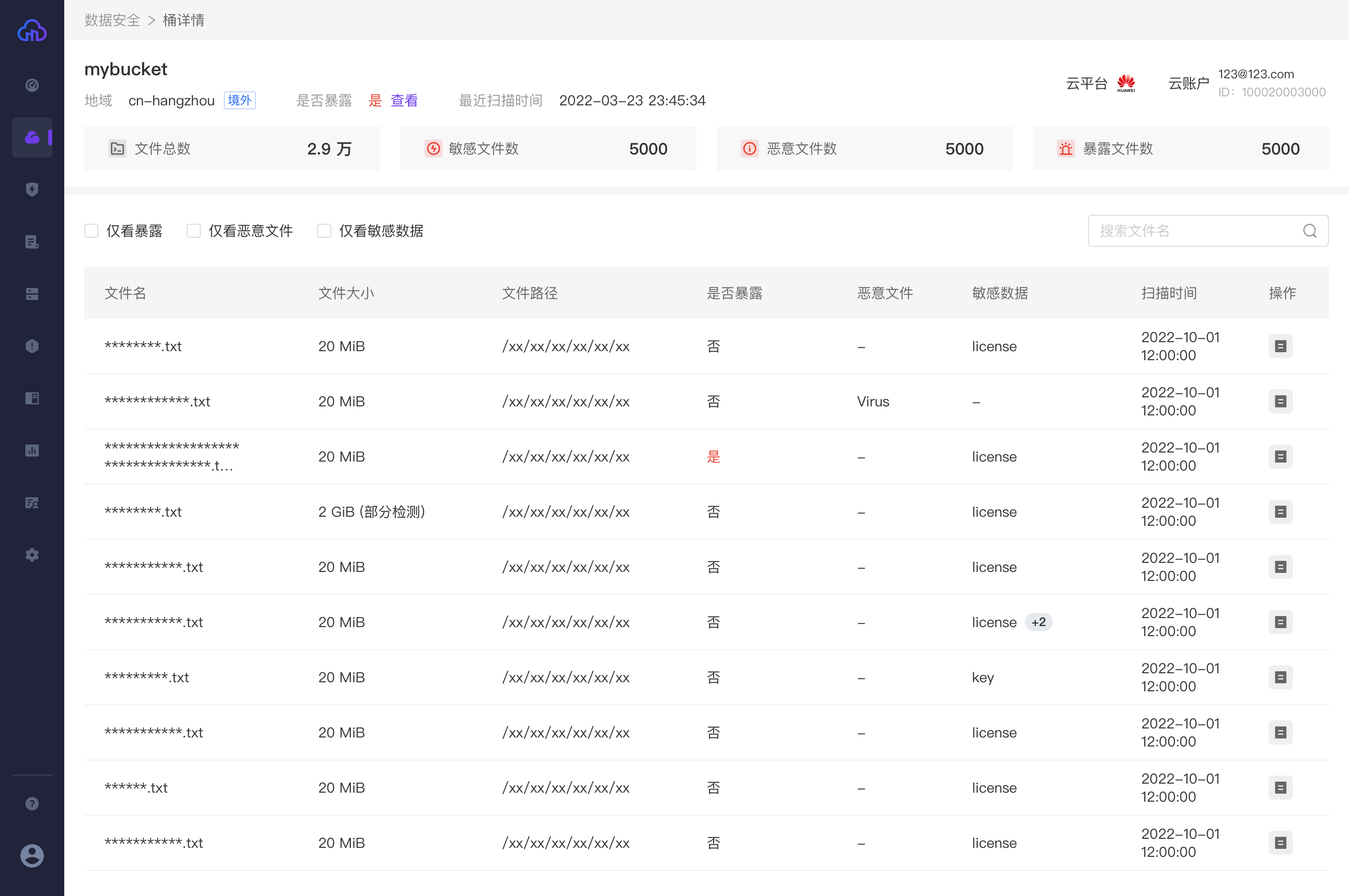Select the shield icon in the sidebar

(x=32, y=189)
